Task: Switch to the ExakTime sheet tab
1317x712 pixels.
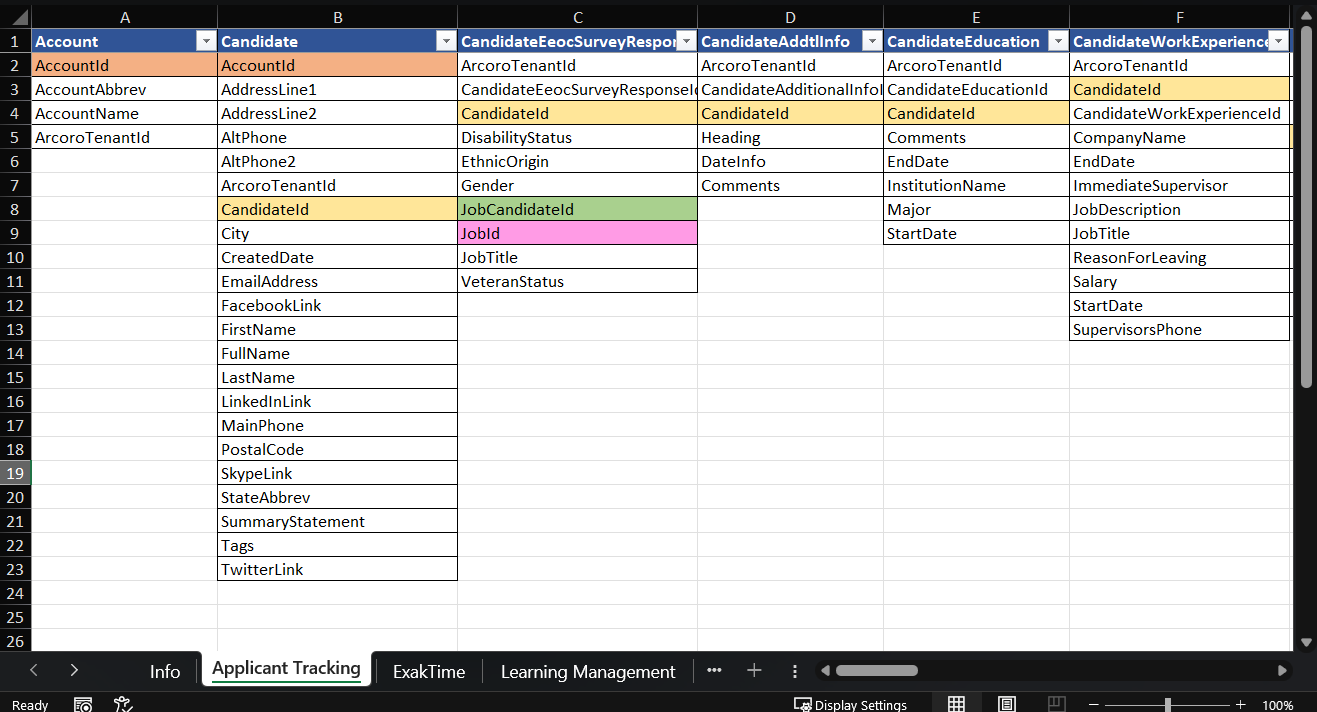Action: pyautogui.click(x=429, y=671)
